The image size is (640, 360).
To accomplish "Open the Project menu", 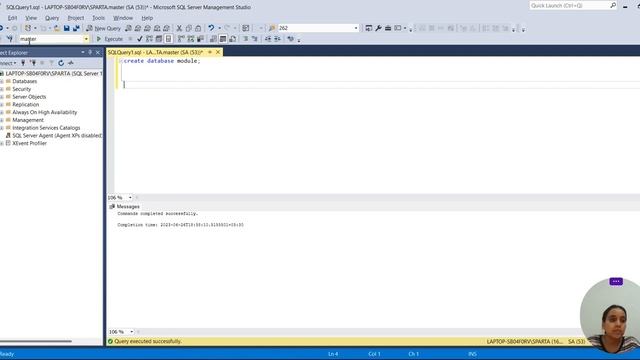I will point(76,18).
